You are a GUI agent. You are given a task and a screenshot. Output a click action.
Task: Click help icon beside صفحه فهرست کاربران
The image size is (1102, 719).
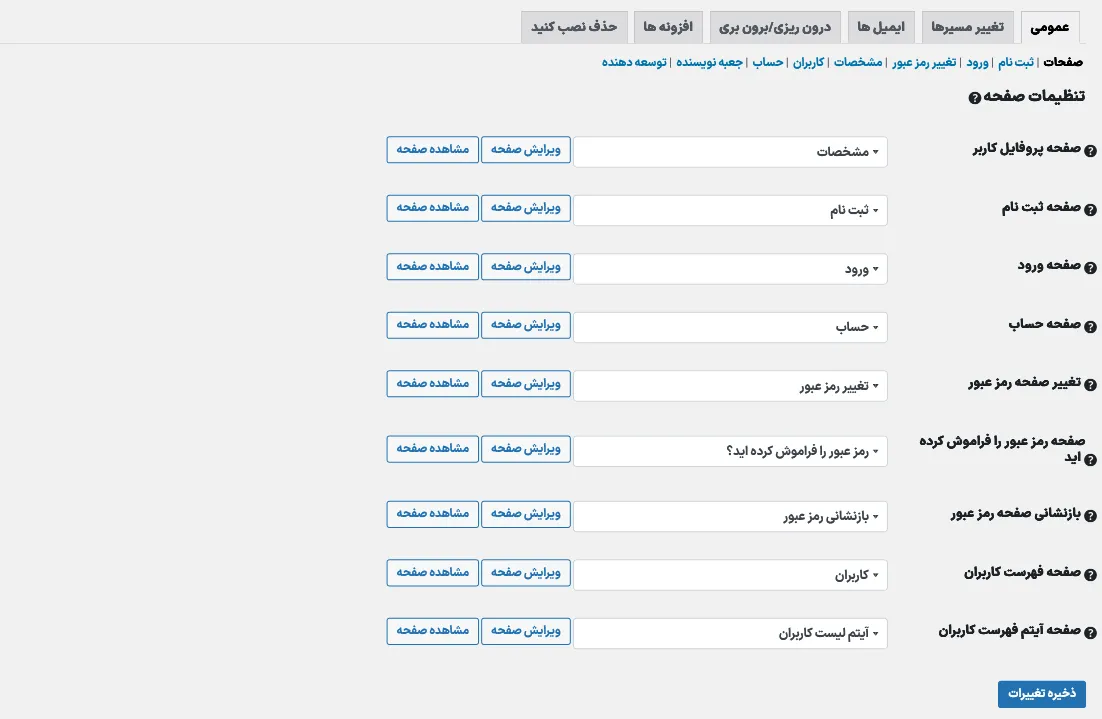tap(1090, 575)
